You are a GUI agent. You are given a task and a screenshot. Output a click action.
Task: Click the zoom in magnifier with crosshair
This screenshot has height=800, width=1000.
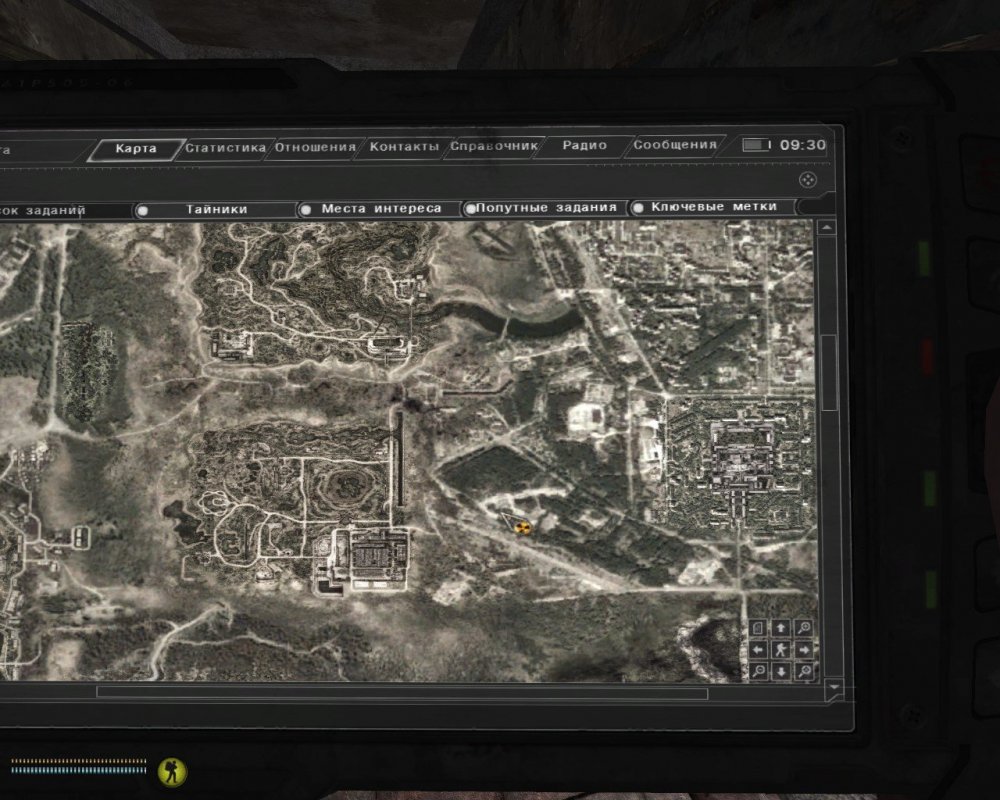coord(804,628)
